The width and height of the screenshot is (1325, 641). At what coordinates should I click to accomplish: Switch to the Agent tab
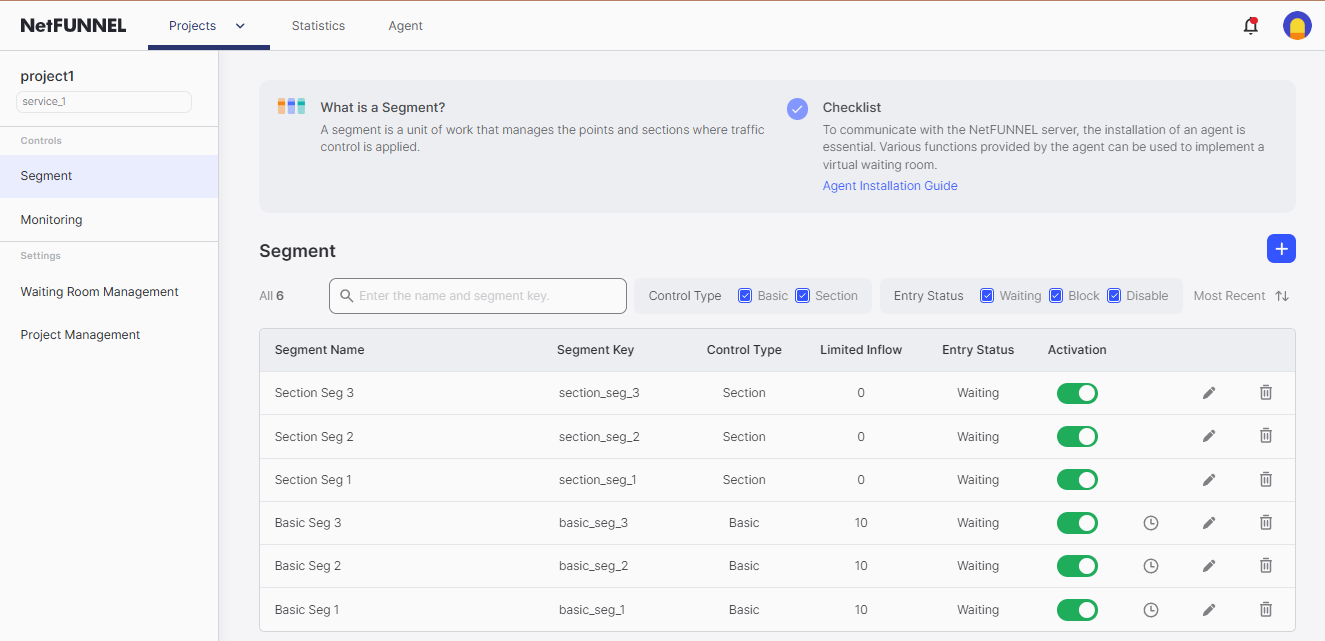(x=405, y=25)
